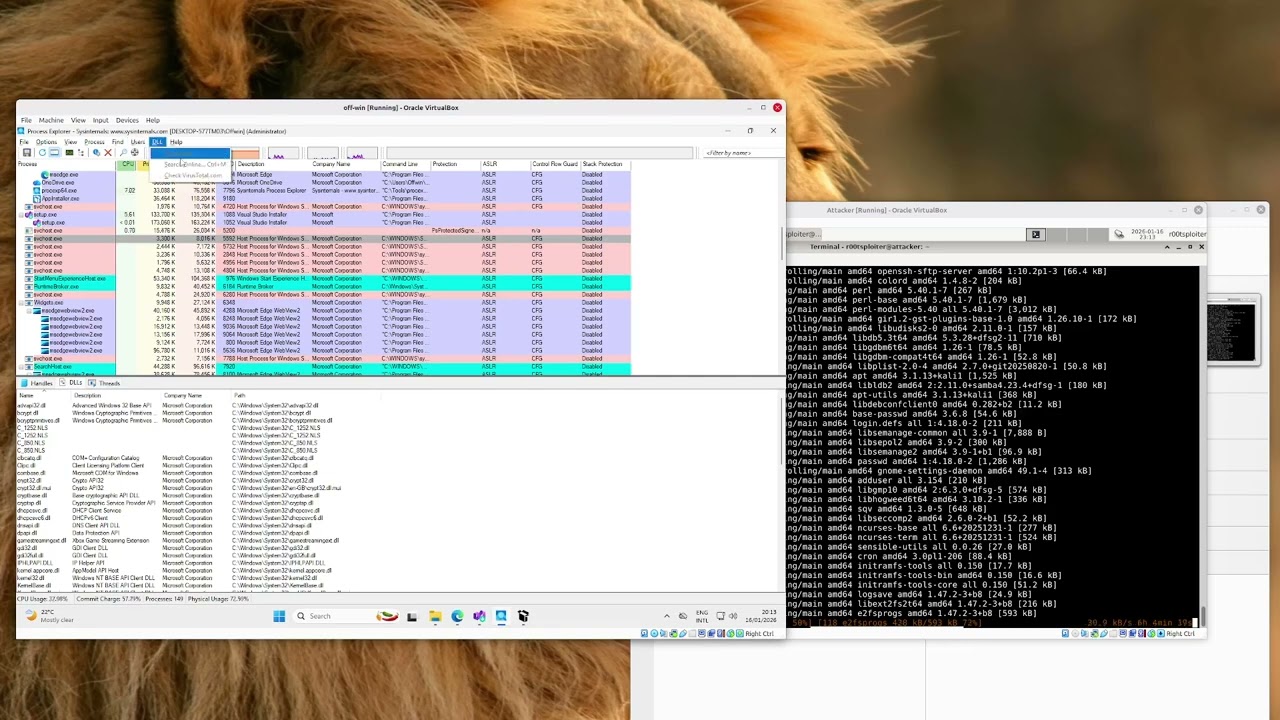Click the crosshair Find Window's Process icon
This screenshot has height=720, width=1280.
pyautogui.click(x=135, y=152)
